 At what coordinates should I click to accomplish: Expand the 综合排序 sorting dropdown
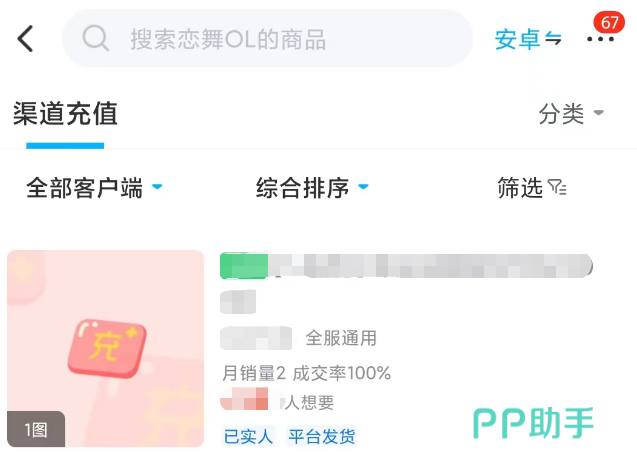(312, 187)
